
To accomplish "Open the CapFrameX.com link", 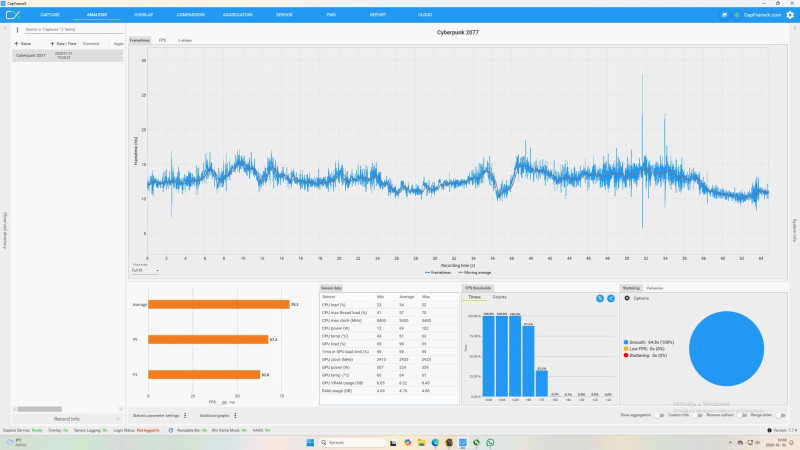I will pos(762,15).
